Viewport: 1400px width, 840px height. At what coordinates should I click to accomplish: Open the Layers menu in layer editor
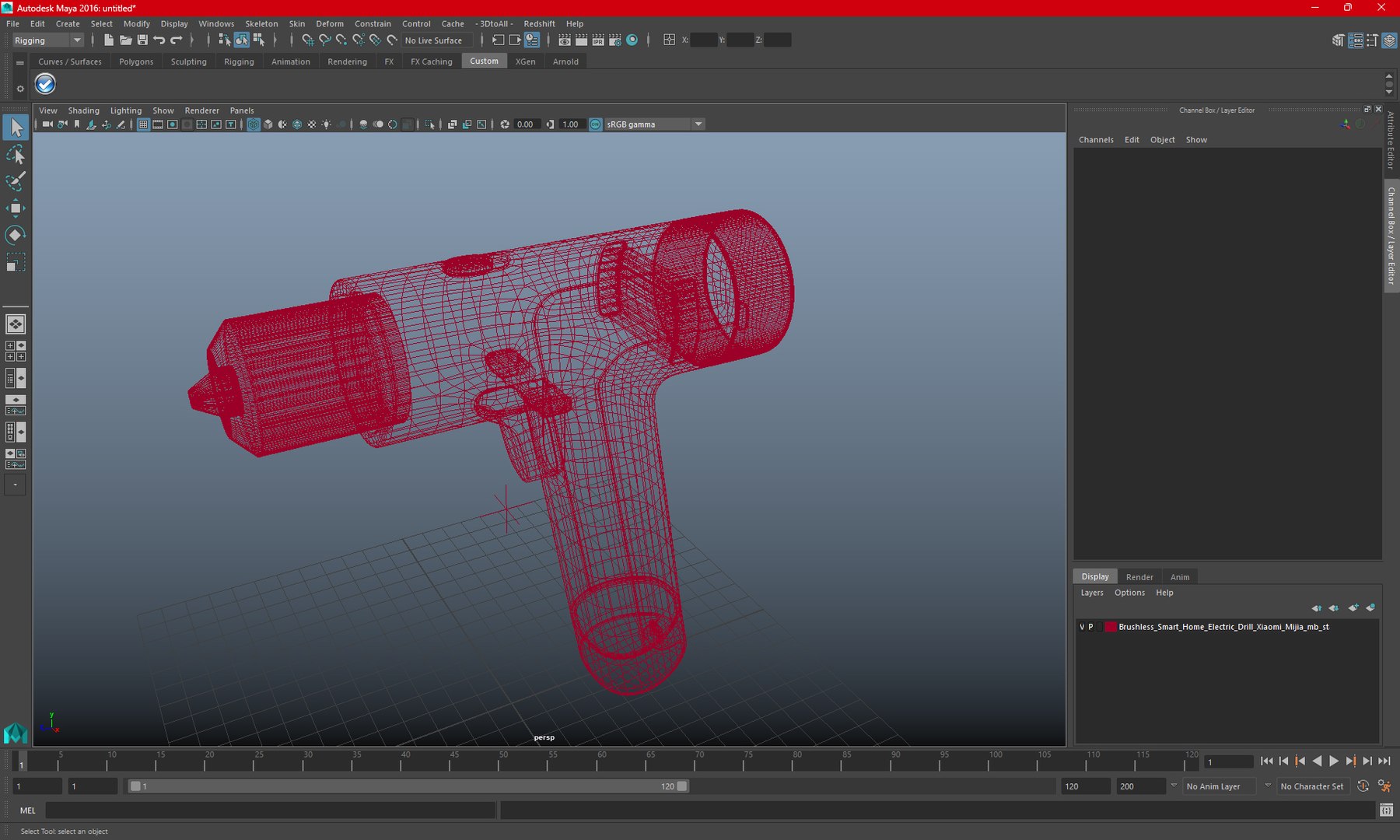pyautogui.click(x=1092, y=593)
